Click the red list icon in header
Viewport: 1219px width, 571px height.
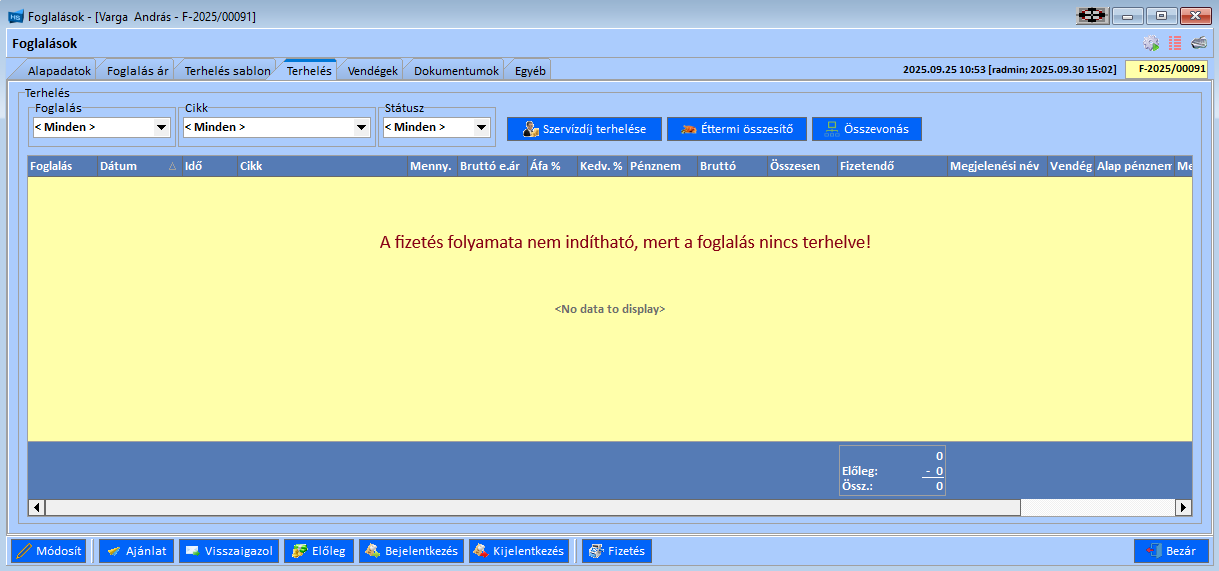pyautogui.click(x=1175, y=43)
